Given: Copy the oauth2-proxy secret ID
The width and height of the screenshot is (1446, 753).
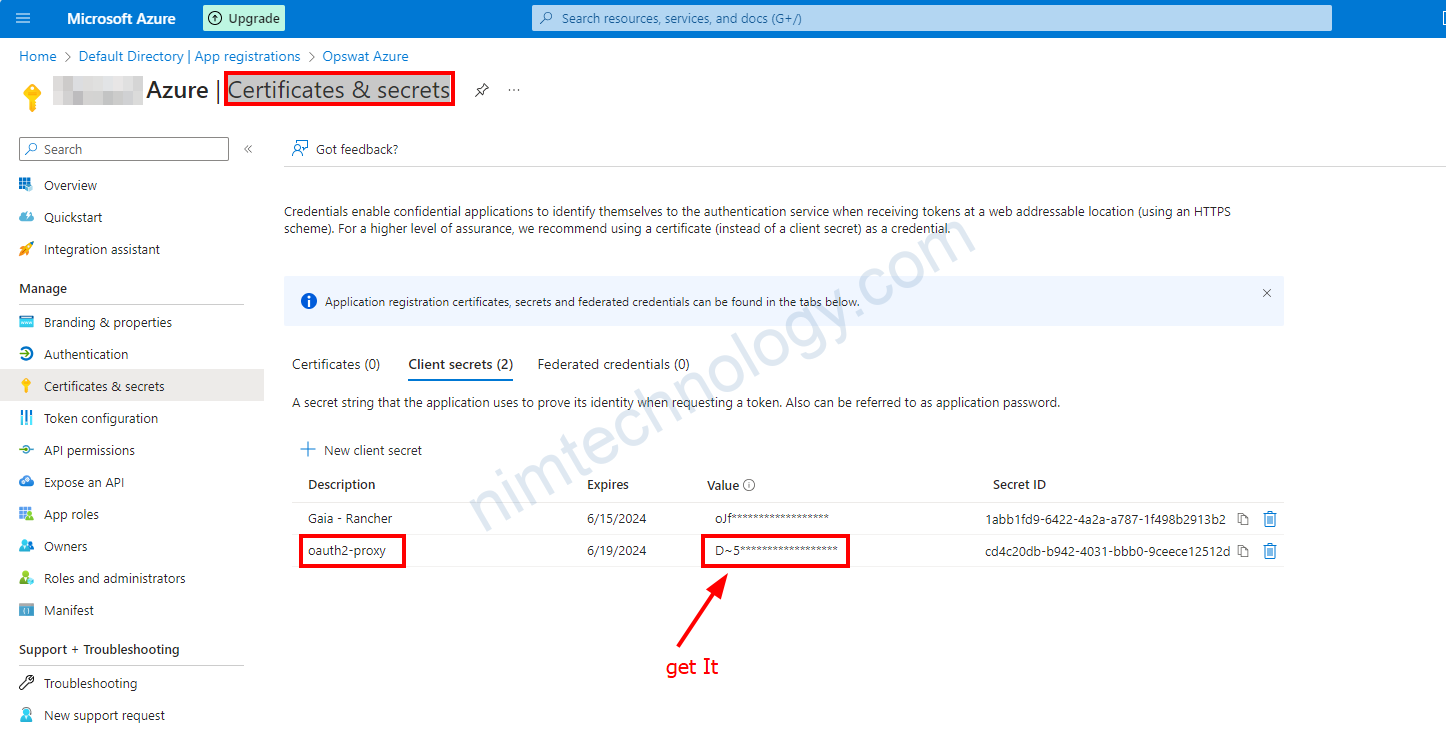Looking at the screenshot, I should point(1243,551).
